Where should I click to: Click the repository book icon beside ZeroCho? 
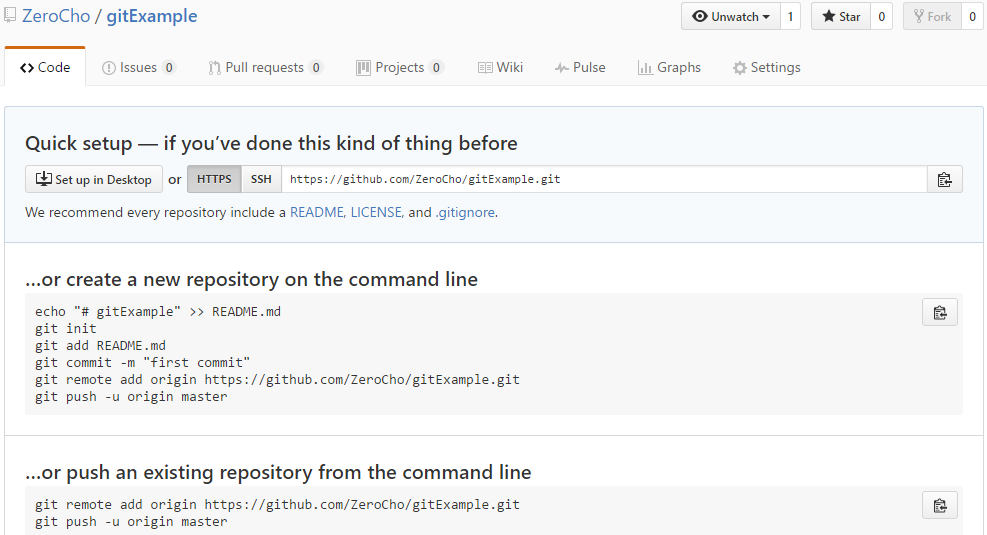pyautogui.click(x=9, y=15)
